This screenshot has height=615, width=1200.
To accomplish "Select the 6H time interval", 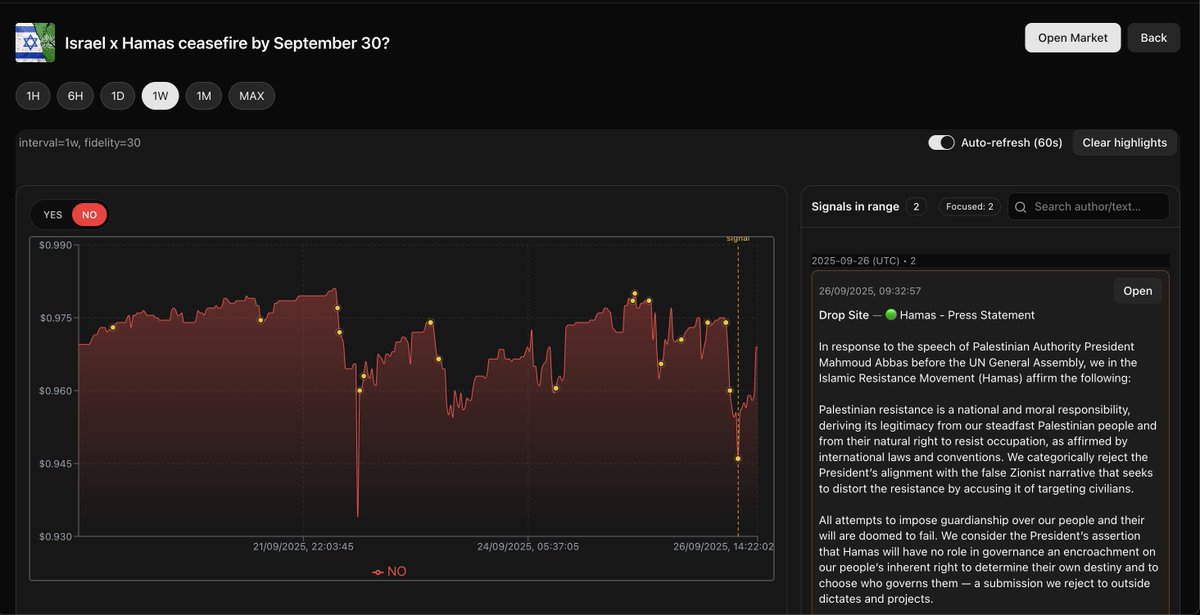I will pyautogui.click(x=75, y=96).
